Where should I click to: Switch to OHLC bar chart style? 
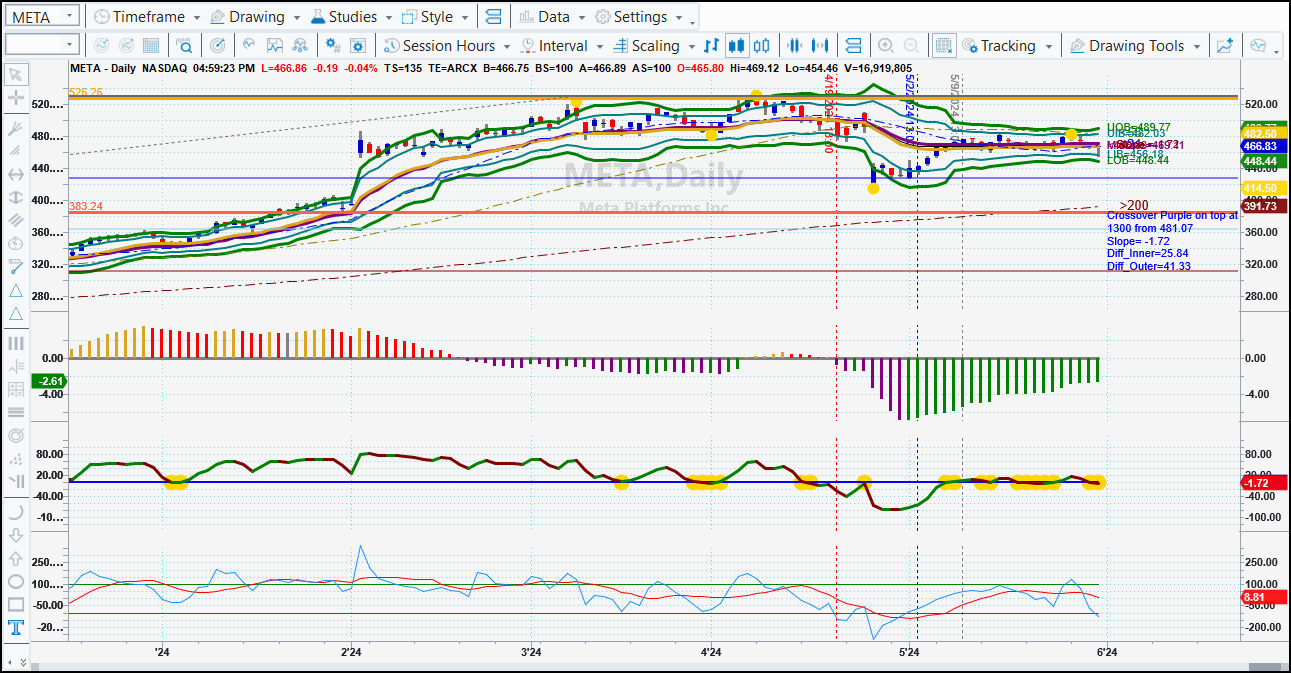(x=712, y=45)
